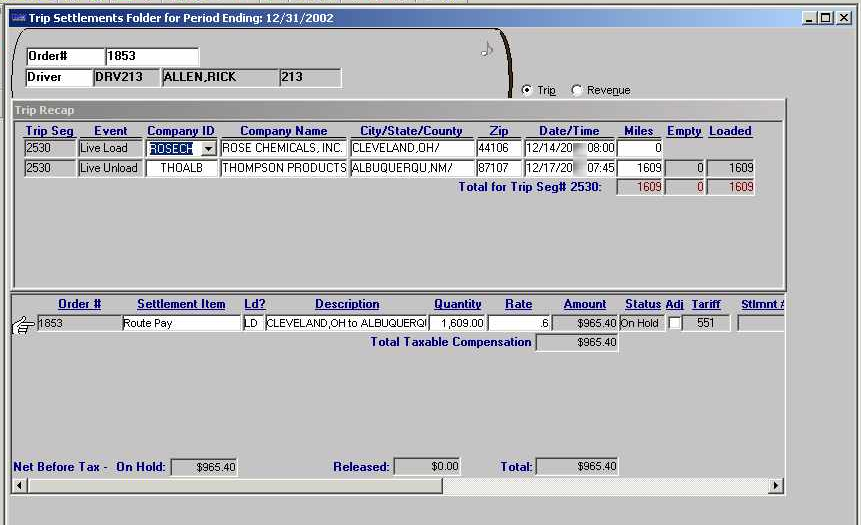Viewport: 861px width, 525px height.
Task: Select the Revenue radio button
Action: tap(576, 90)
